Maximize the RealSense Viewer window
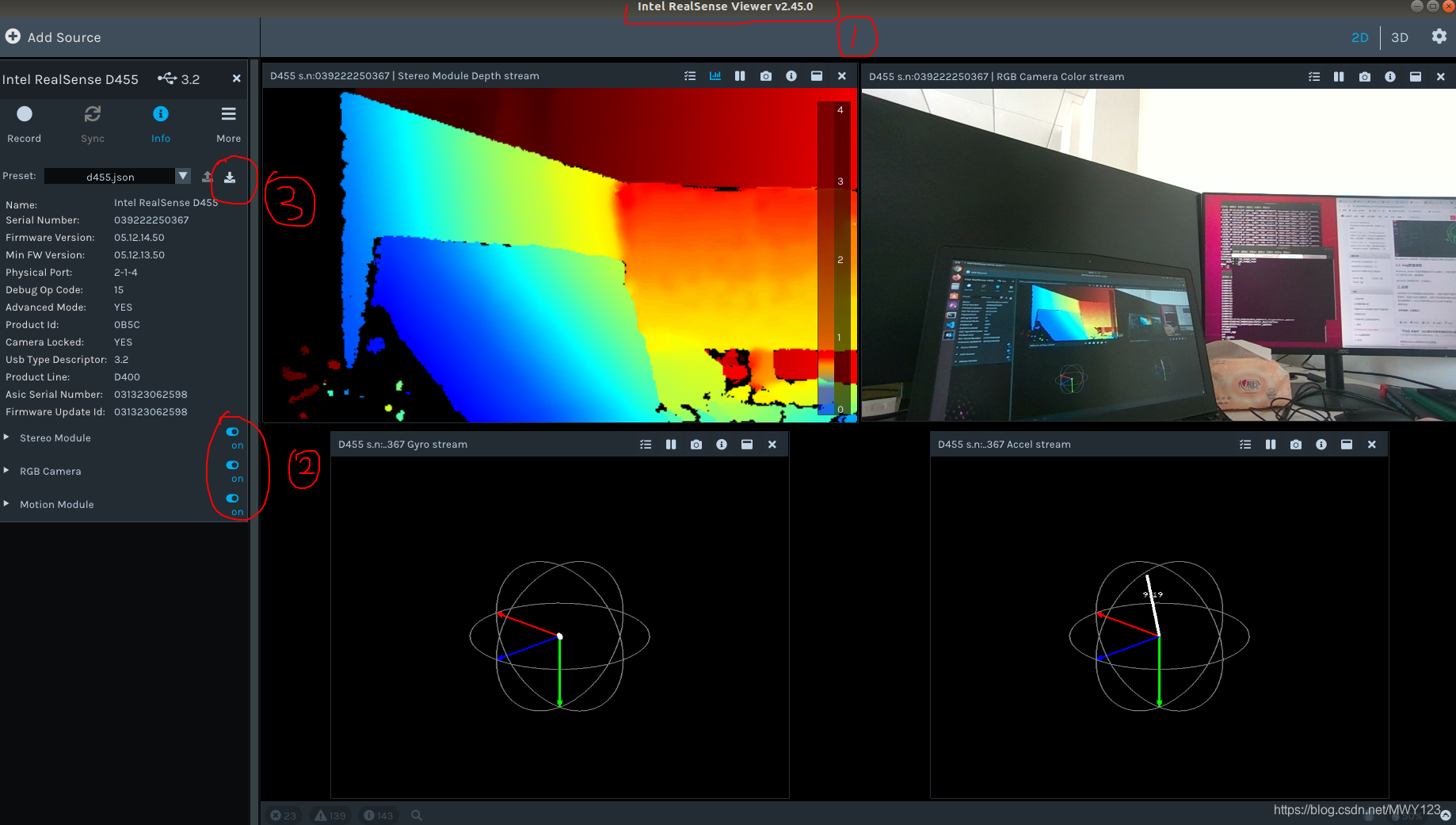 tap(1433, 6)
